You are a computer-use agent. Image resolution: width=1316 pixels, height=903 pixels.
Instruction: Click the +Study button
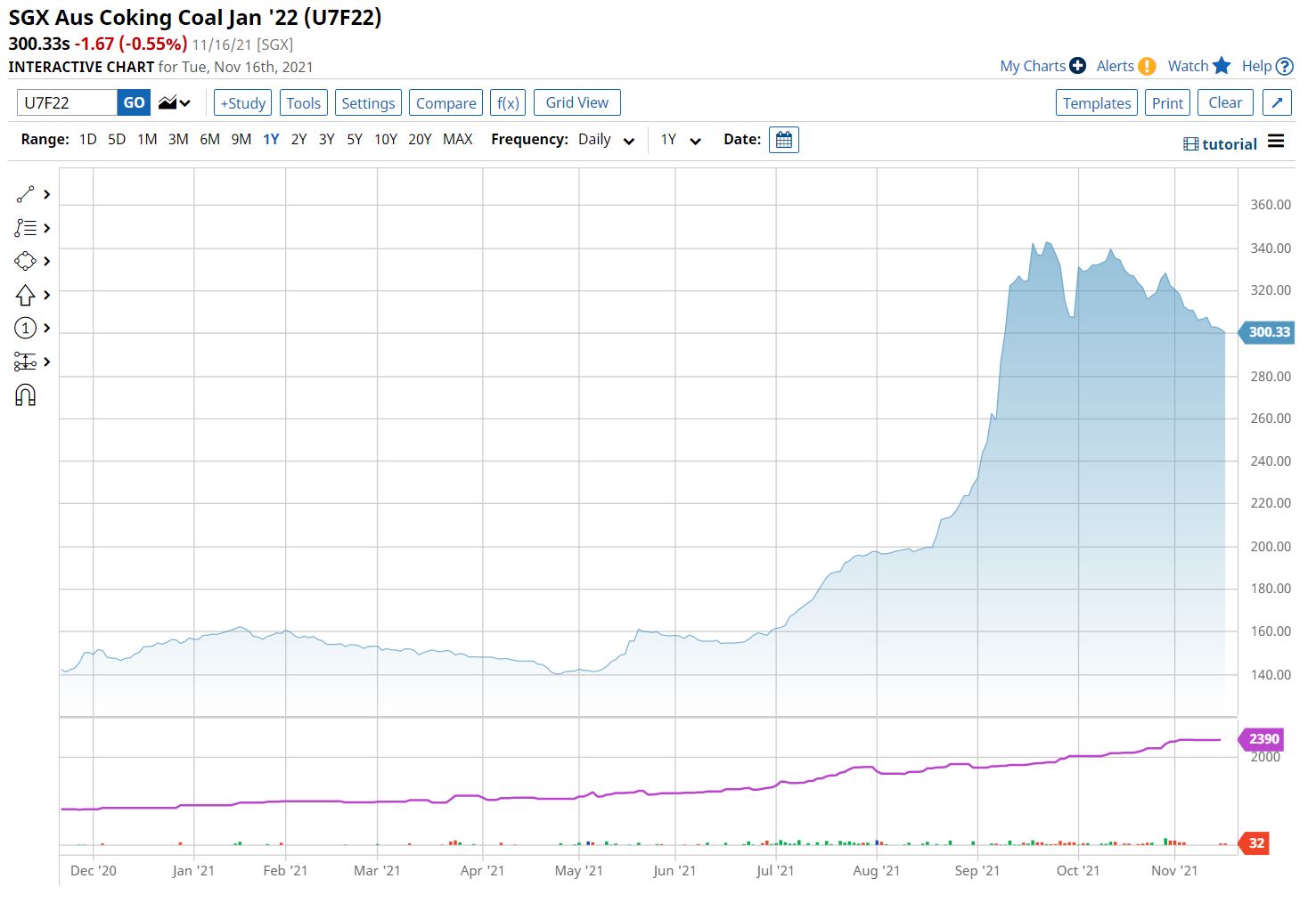[243, 103]
